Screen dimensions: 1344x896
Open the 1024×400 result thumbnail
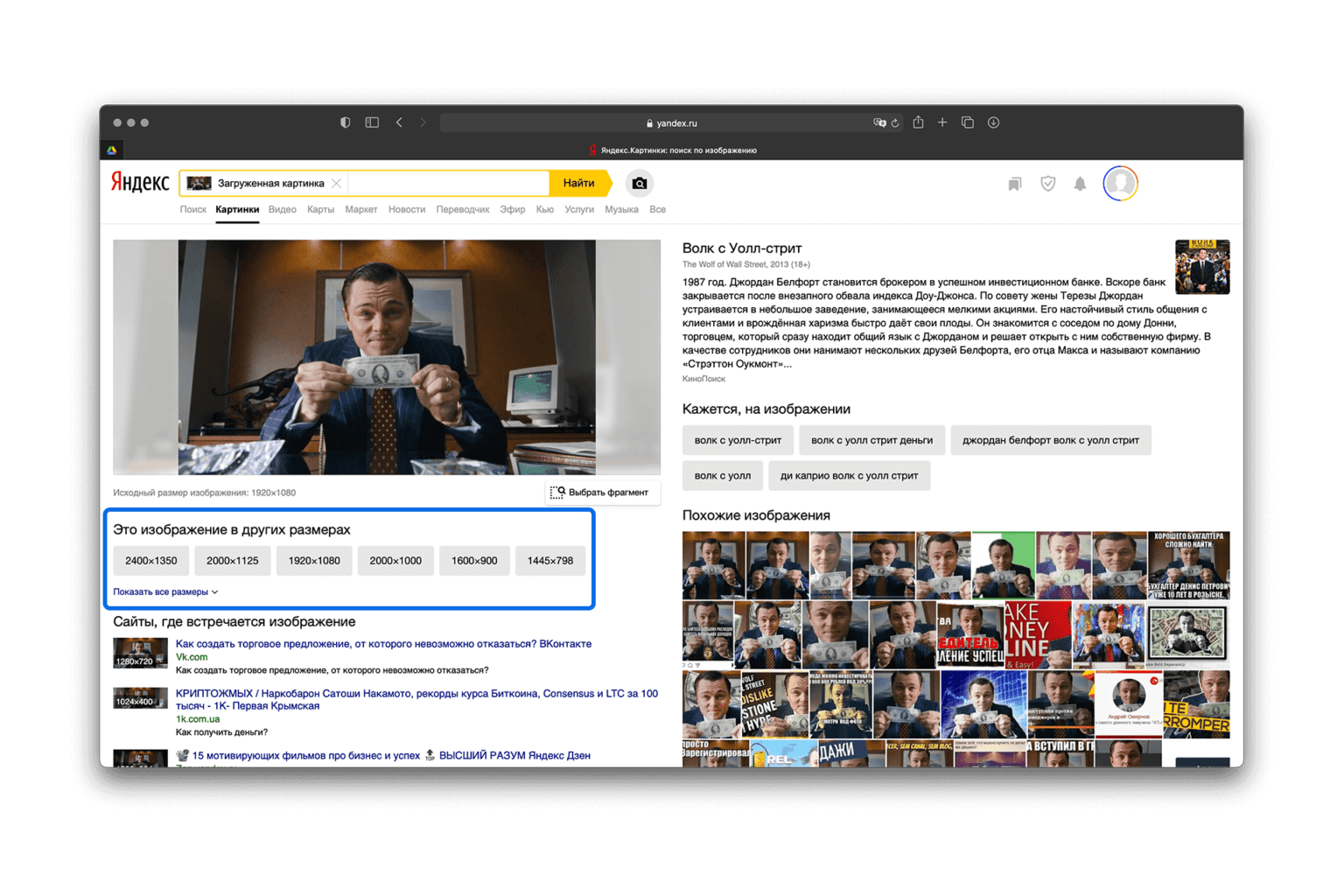click(140, 698)
